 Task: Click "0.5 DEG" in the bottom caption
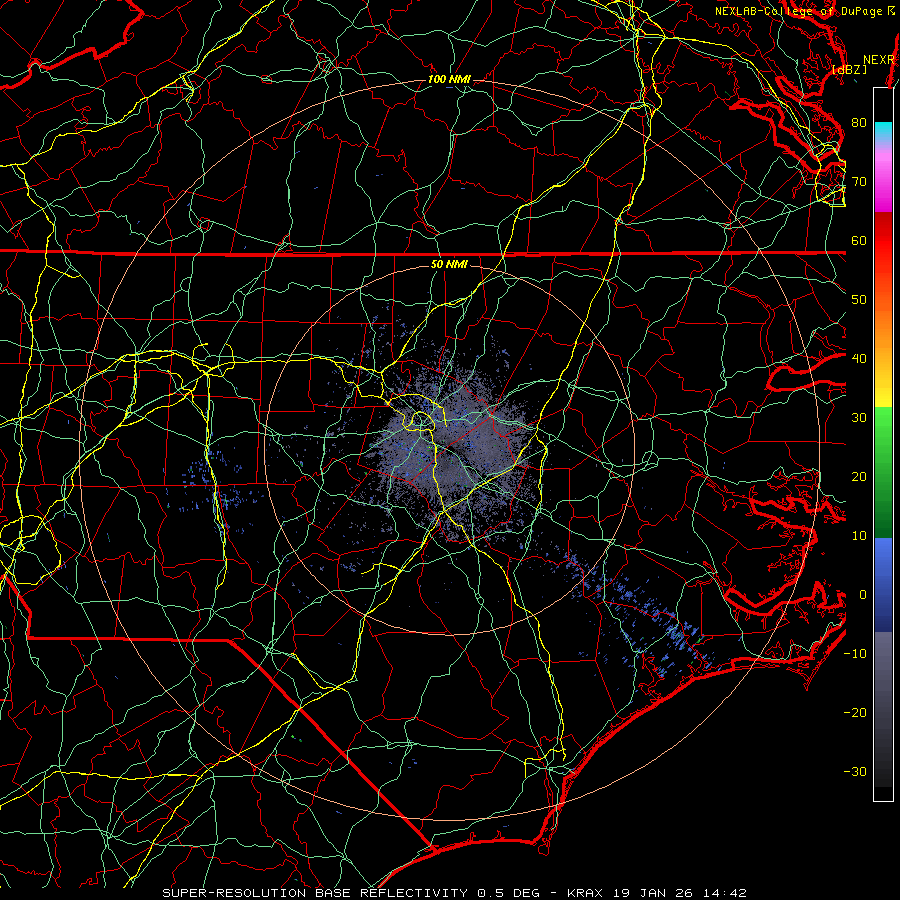508,893
